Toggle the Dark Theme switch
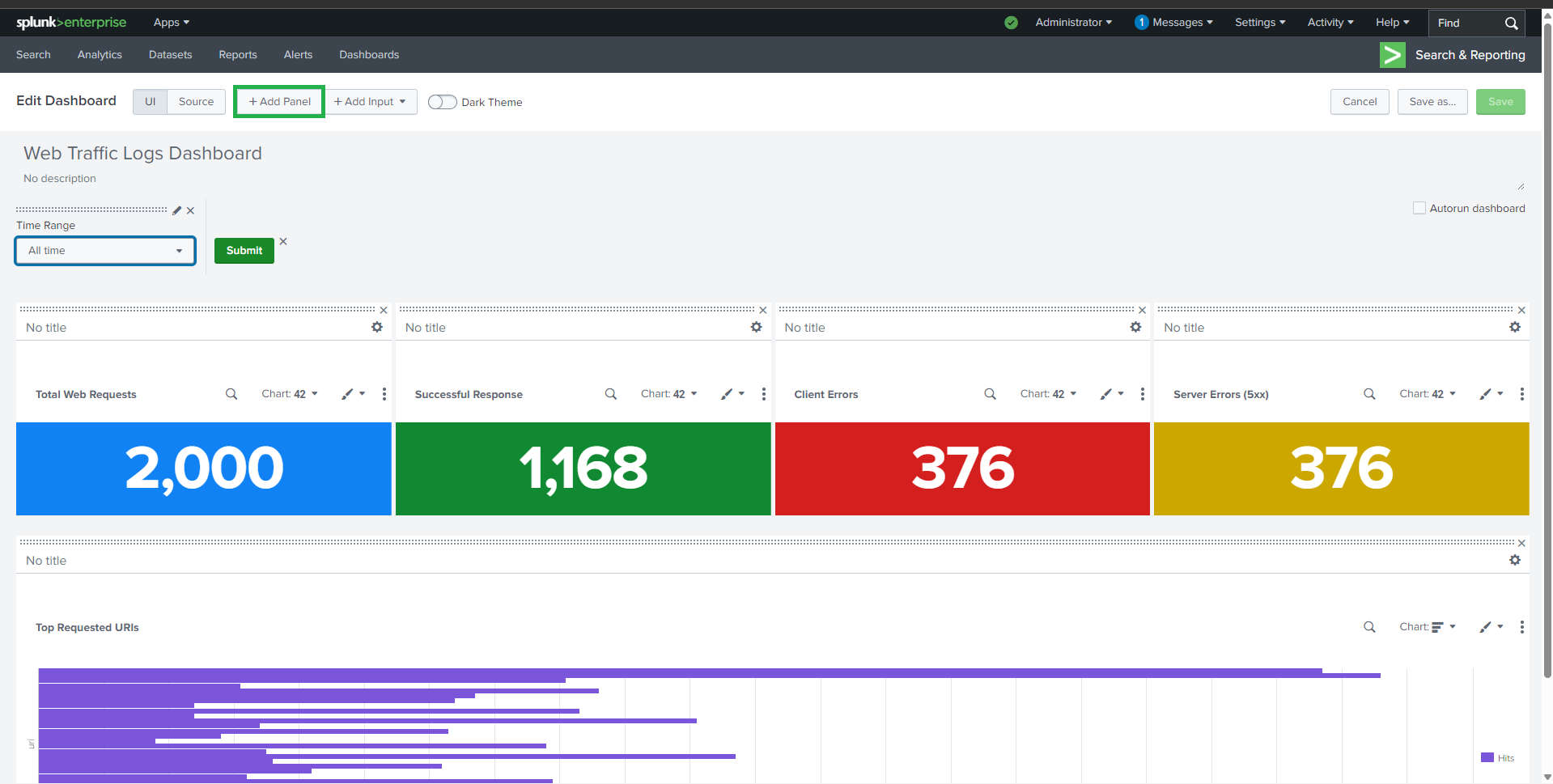1553x784 pixels. (x=442, y=102)
